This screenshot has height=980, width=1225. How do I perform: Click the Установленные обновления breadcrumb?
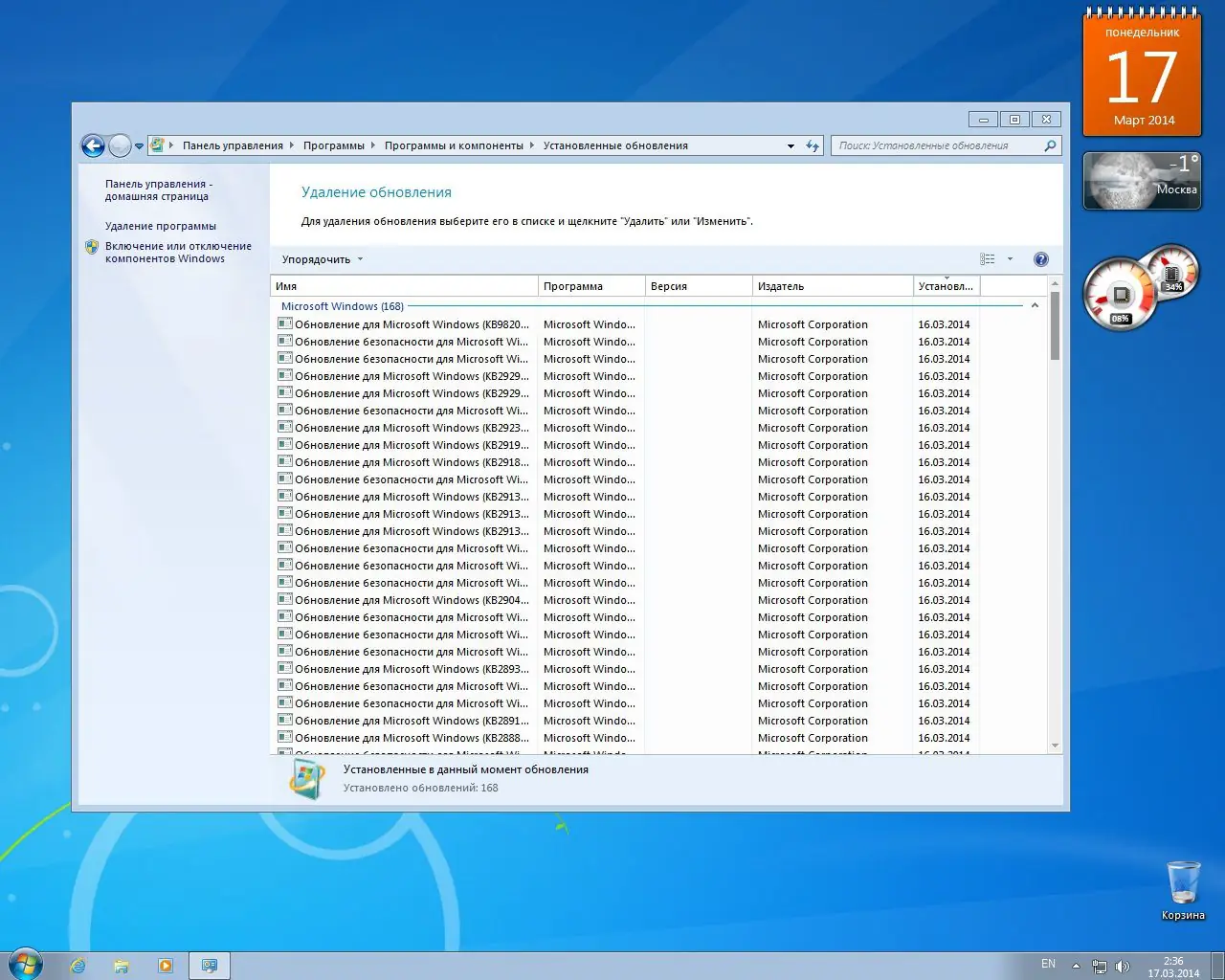(x=615, y=145)
